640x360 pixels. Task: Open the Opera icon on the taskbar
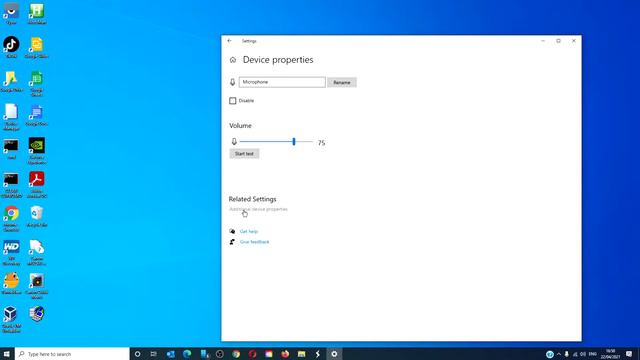(x=252, y=354)
